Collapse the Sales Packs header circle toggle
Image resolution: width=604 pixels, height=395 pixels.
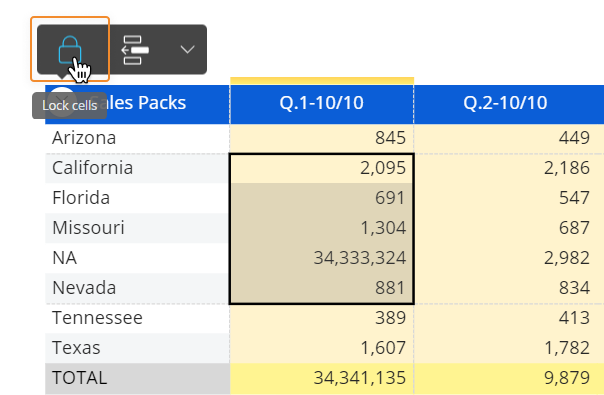coord(63,99)
